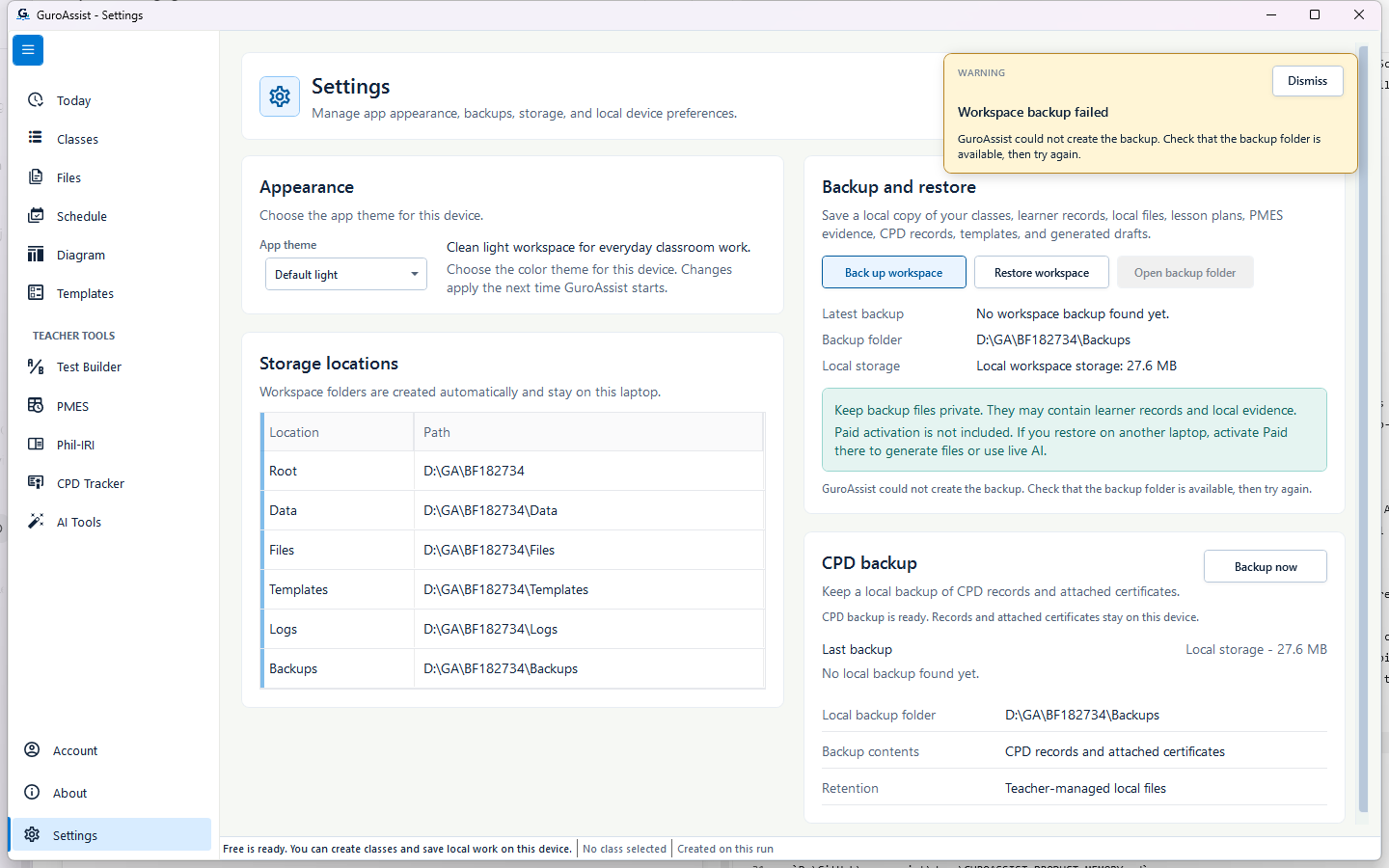Click 'Workspace backup failed' warning title
The image size is (1389, 868).
pyautogui.click(x=1033, y=112)
